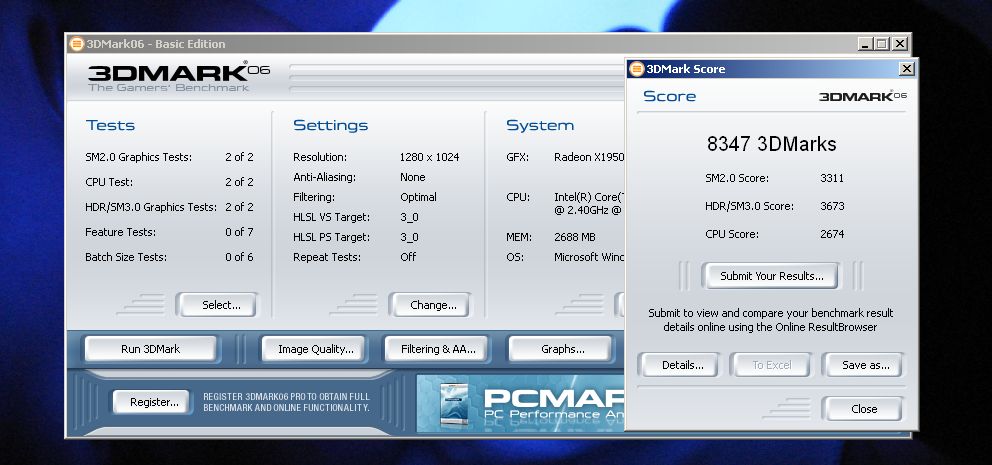This screenshot has height=465, width=992.
Task: Click the 3DMark06 logo in Score dialog
Action: point(862,96)
